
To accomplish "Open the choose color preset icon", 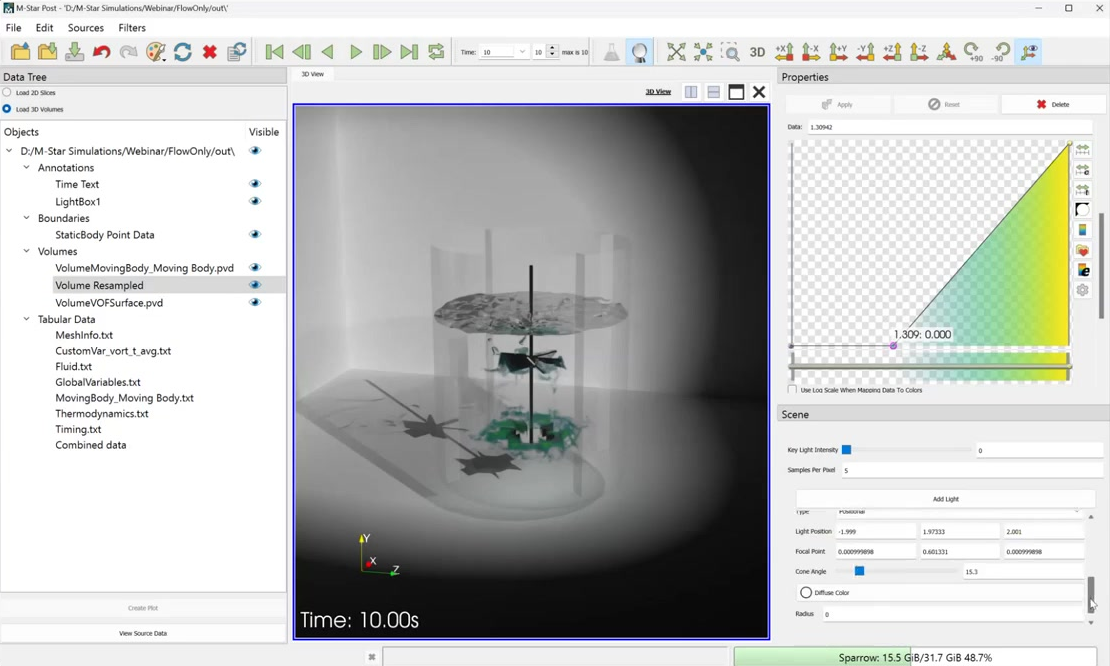I will 1082,230.
